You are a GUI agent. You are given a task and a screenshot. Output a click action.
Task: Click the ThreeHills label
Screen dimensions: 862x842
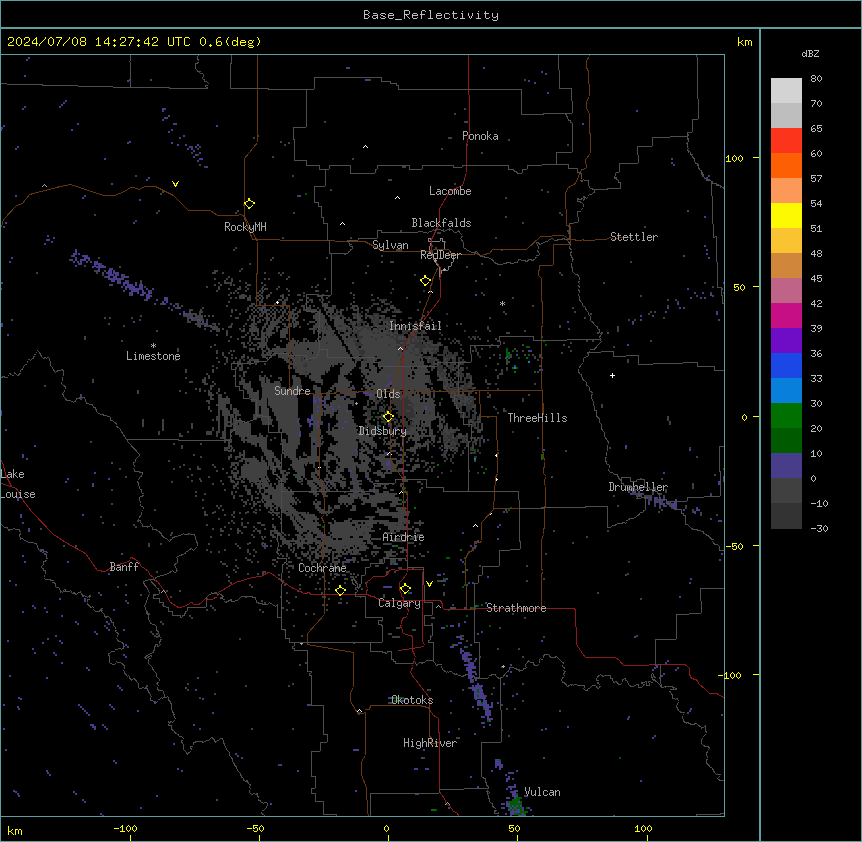click(537, 418)
